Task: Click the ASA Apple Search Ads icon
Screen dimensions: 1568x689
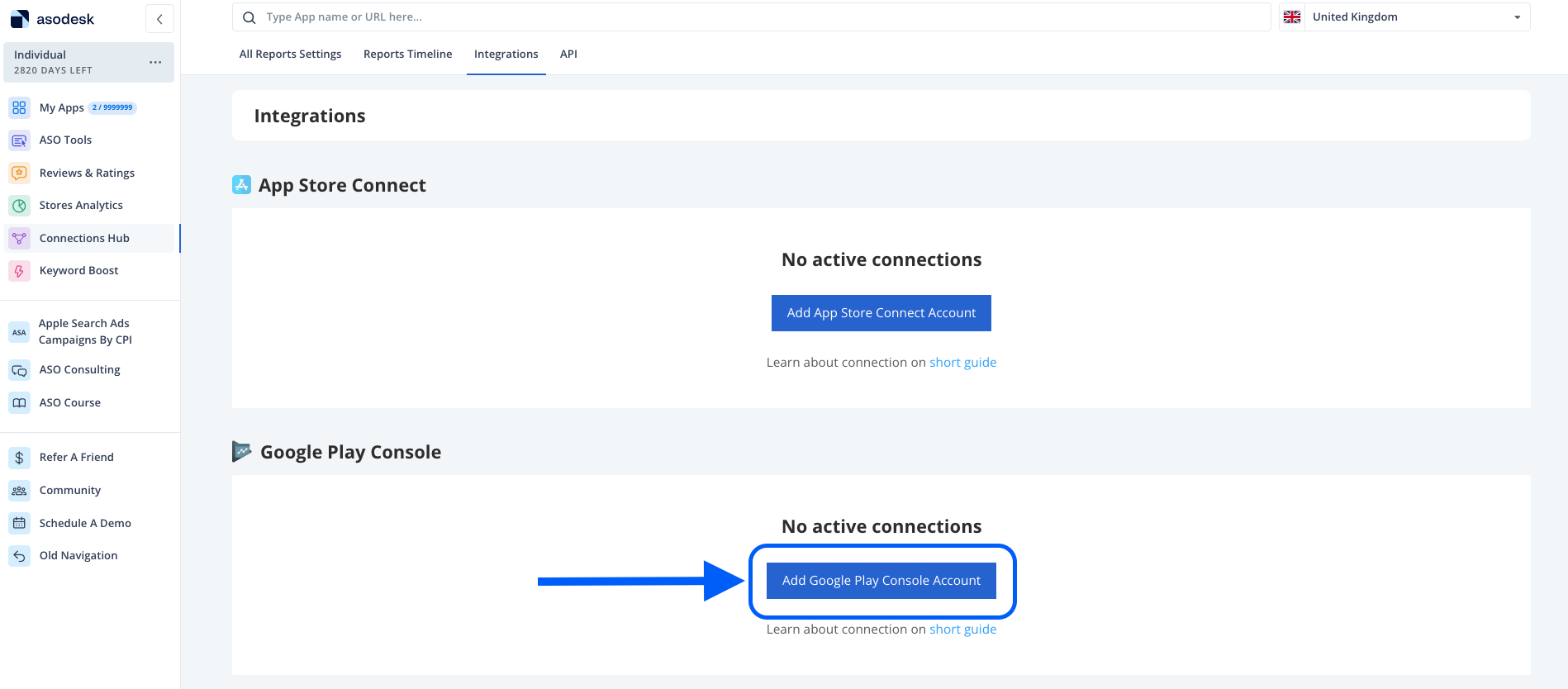Action: point(19,332)
